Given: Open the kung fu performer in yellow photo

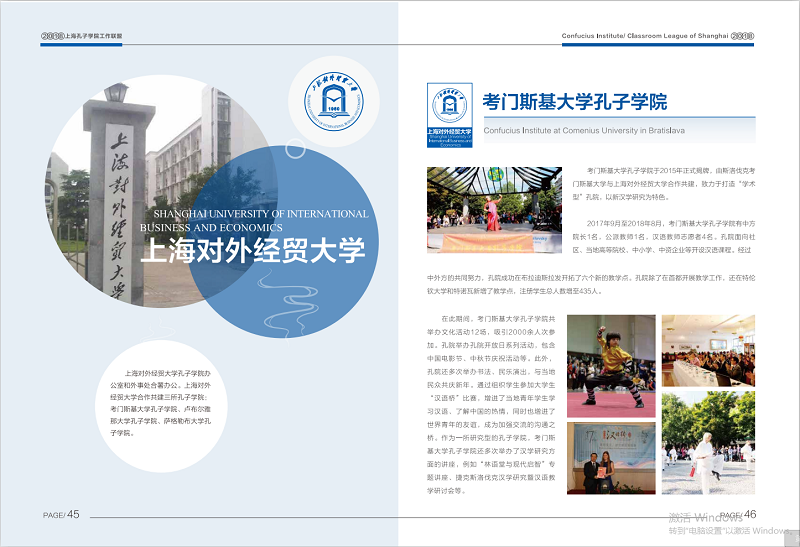Looking at the screenshot, I should coord(611,366).
